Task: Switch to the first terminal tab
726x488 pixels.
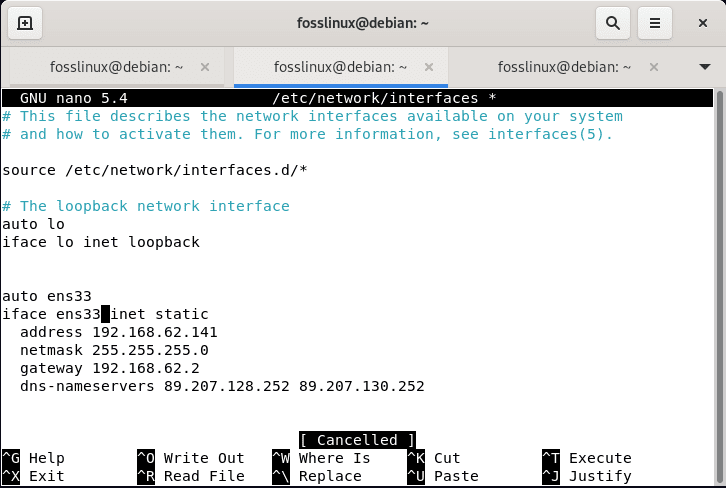Action: click(x=116, y=67)
